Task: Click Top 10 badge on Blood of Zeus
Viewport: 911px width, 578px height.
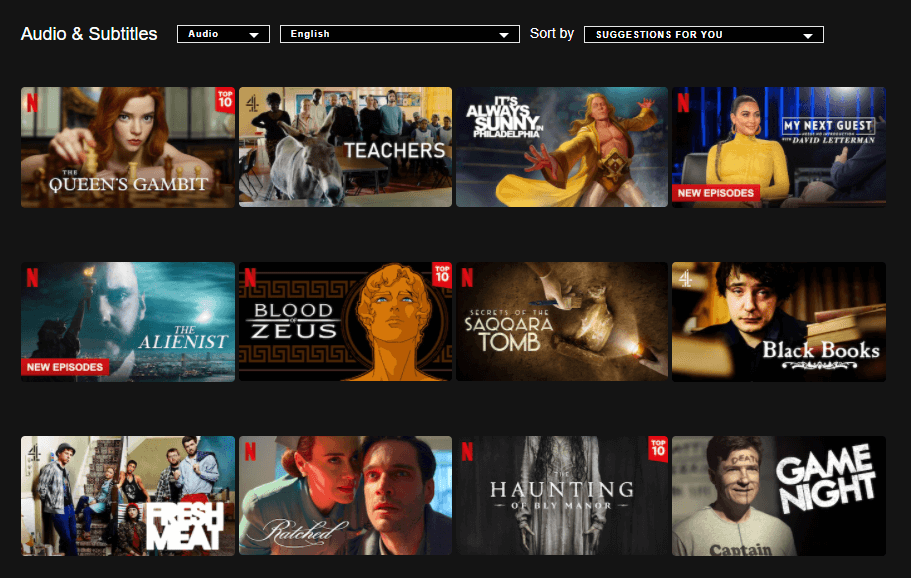Action: (442, 274)
